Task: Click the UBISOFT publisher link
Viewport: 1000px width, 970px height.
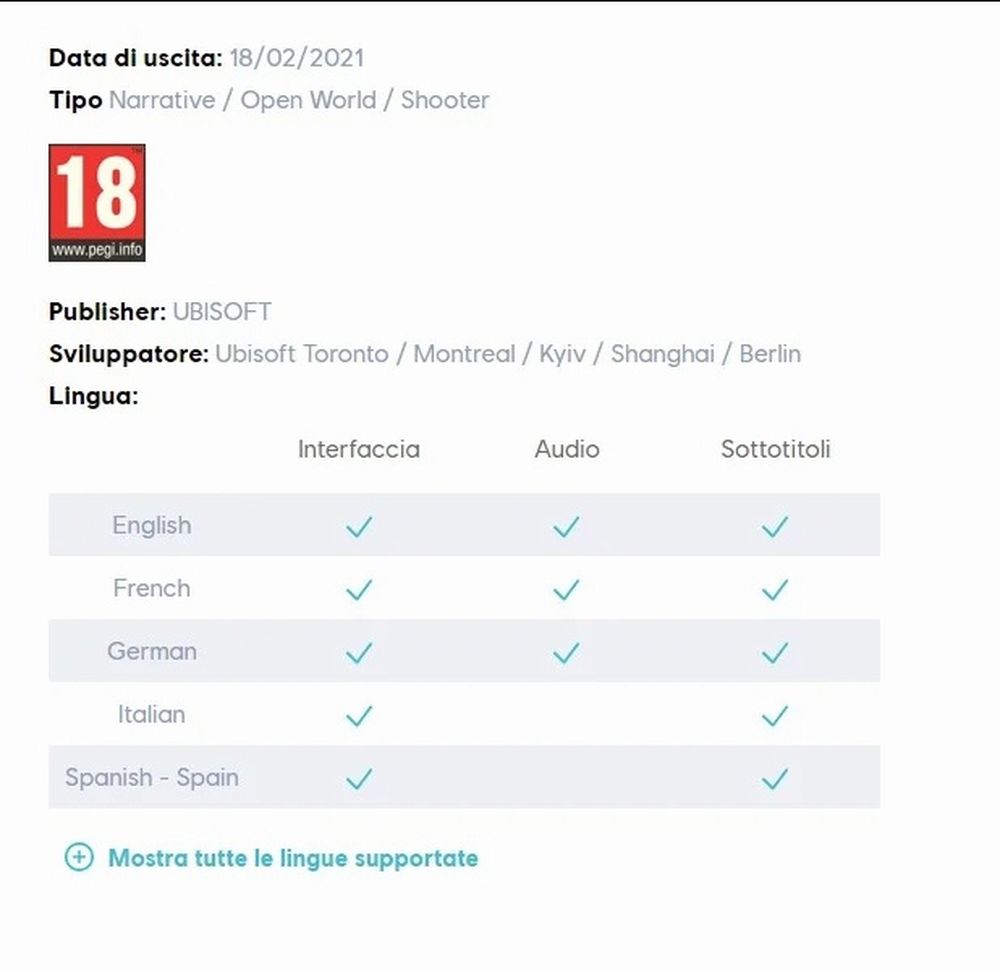Action: (222, 312)
